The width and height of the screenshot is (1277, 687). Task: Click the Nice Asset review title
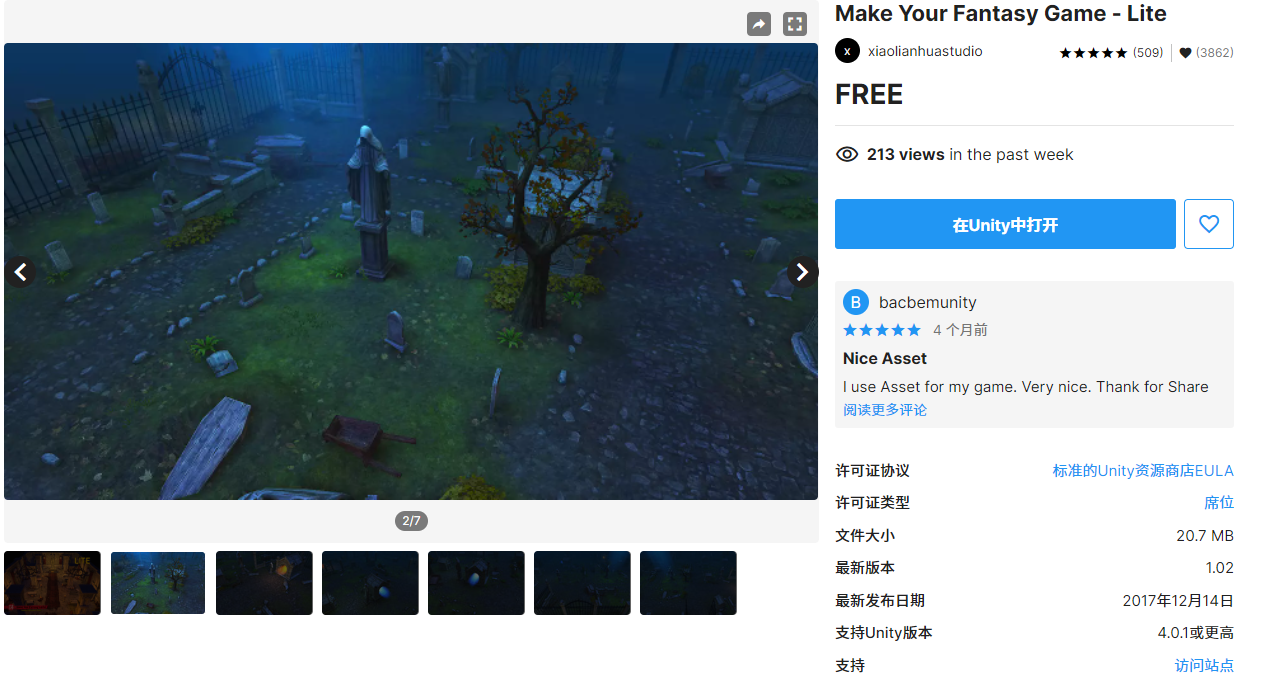click(x=885, y=358)
